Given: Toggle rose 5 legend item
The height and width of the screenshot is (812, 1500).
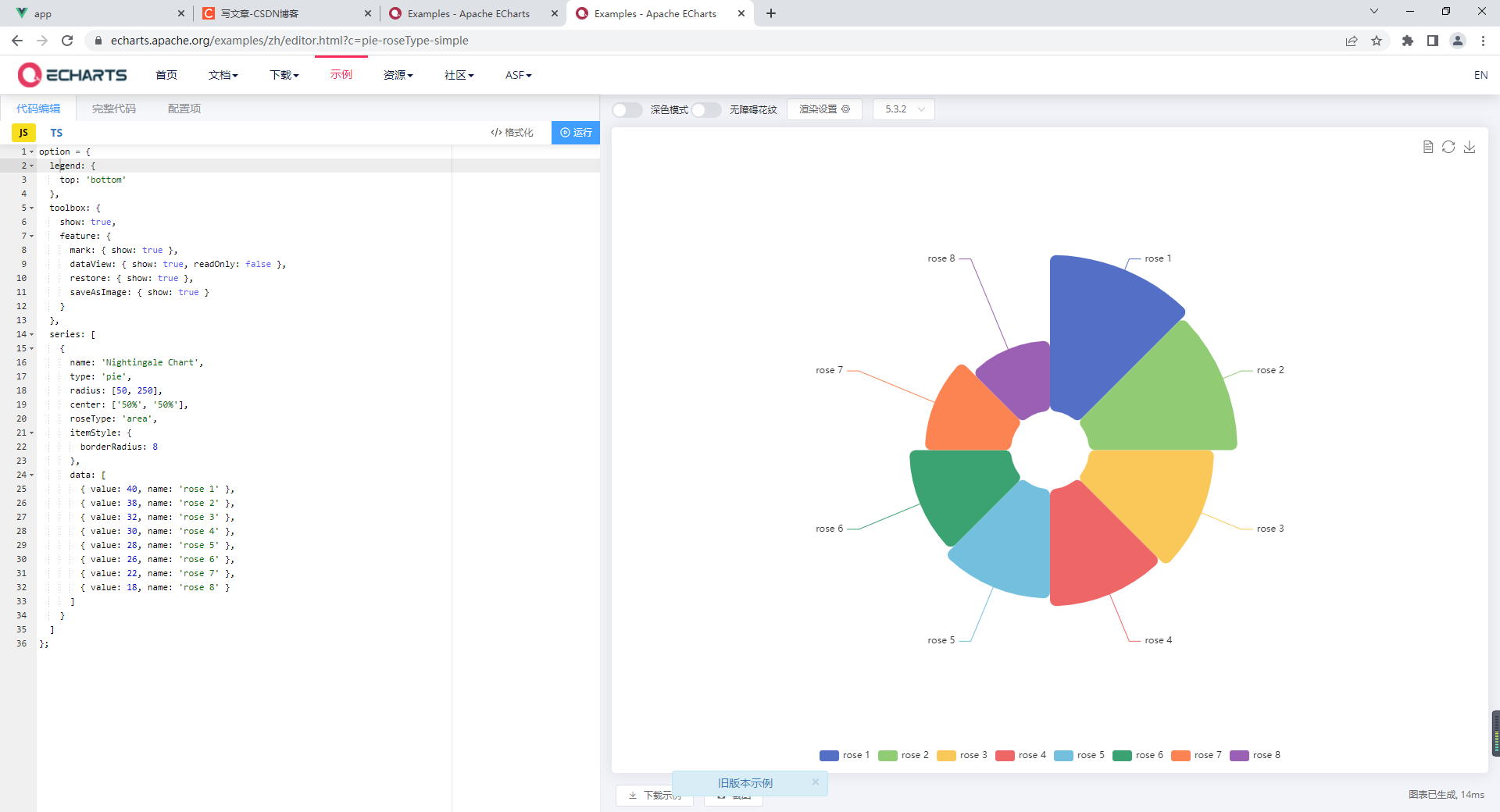Looking at the screenshot, I should (x=1079, y=755).
